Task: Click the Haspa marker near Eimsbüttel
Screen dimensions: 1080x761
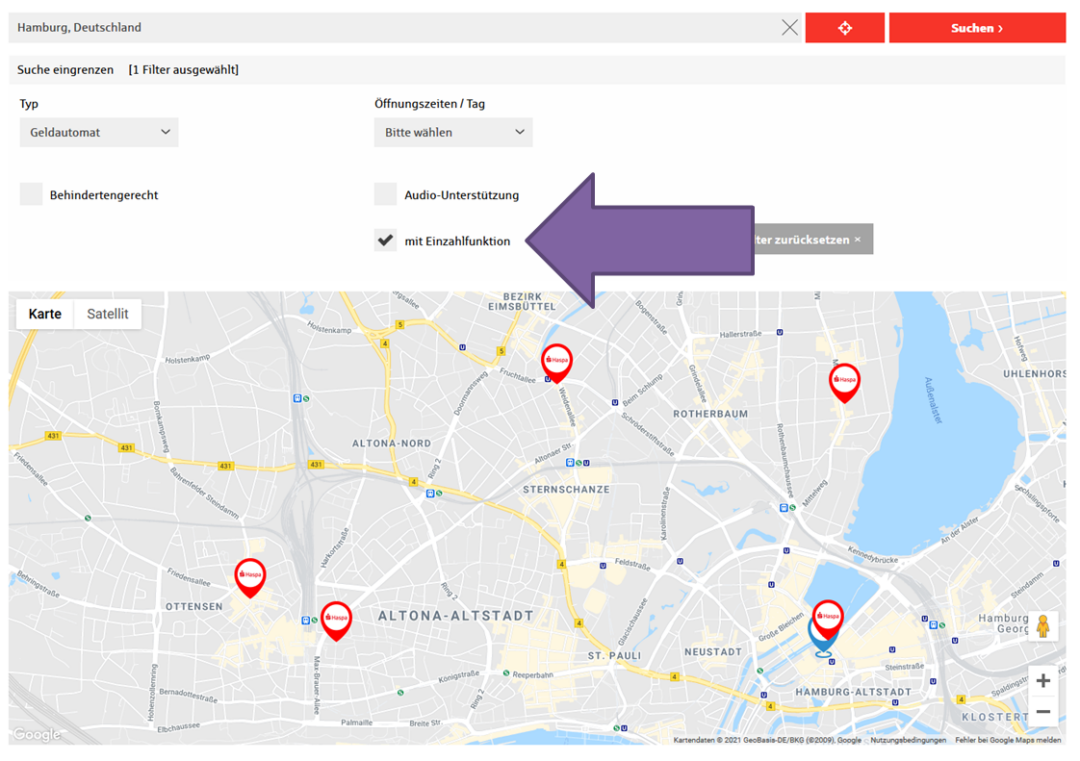Action: (x=557, y=361)
